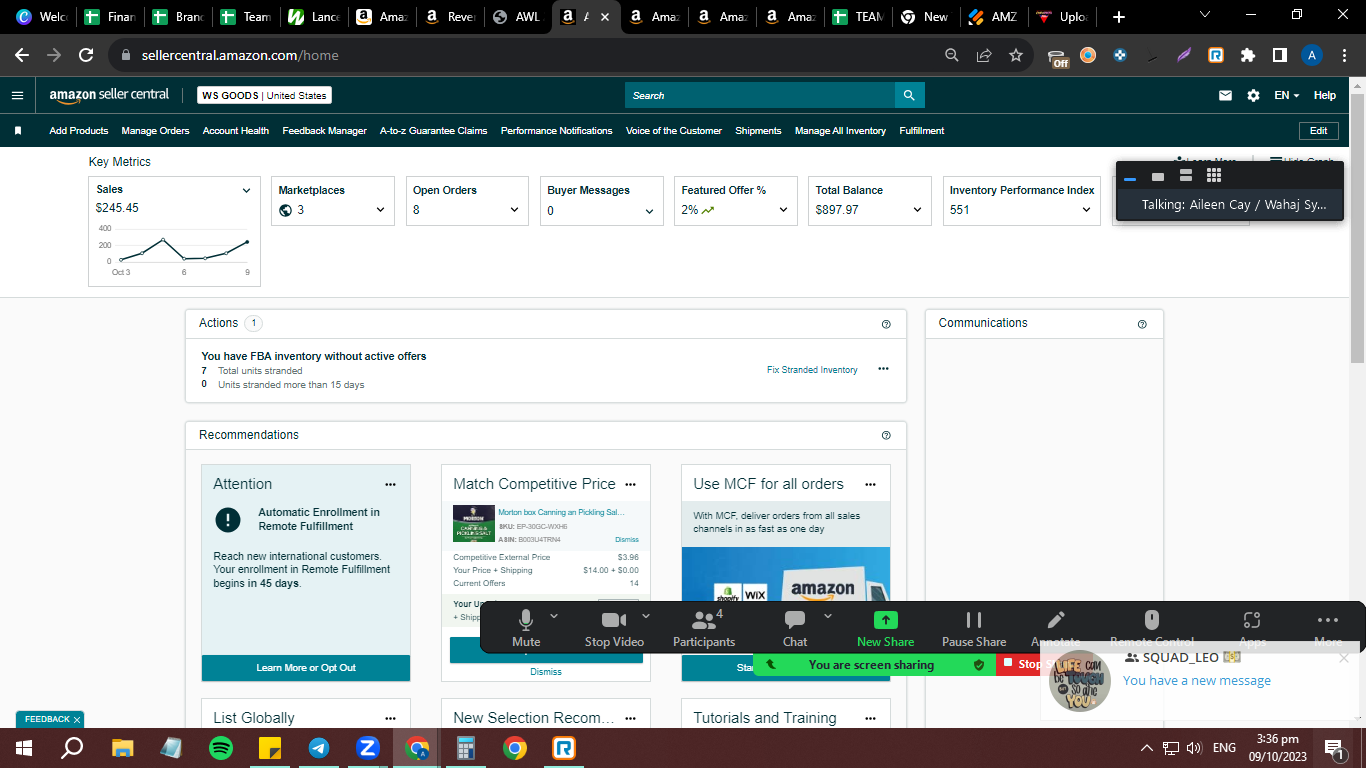Switch Zoom mini panel to grid view
The width and height of the screenshot is (1366, 768).
1214,176
